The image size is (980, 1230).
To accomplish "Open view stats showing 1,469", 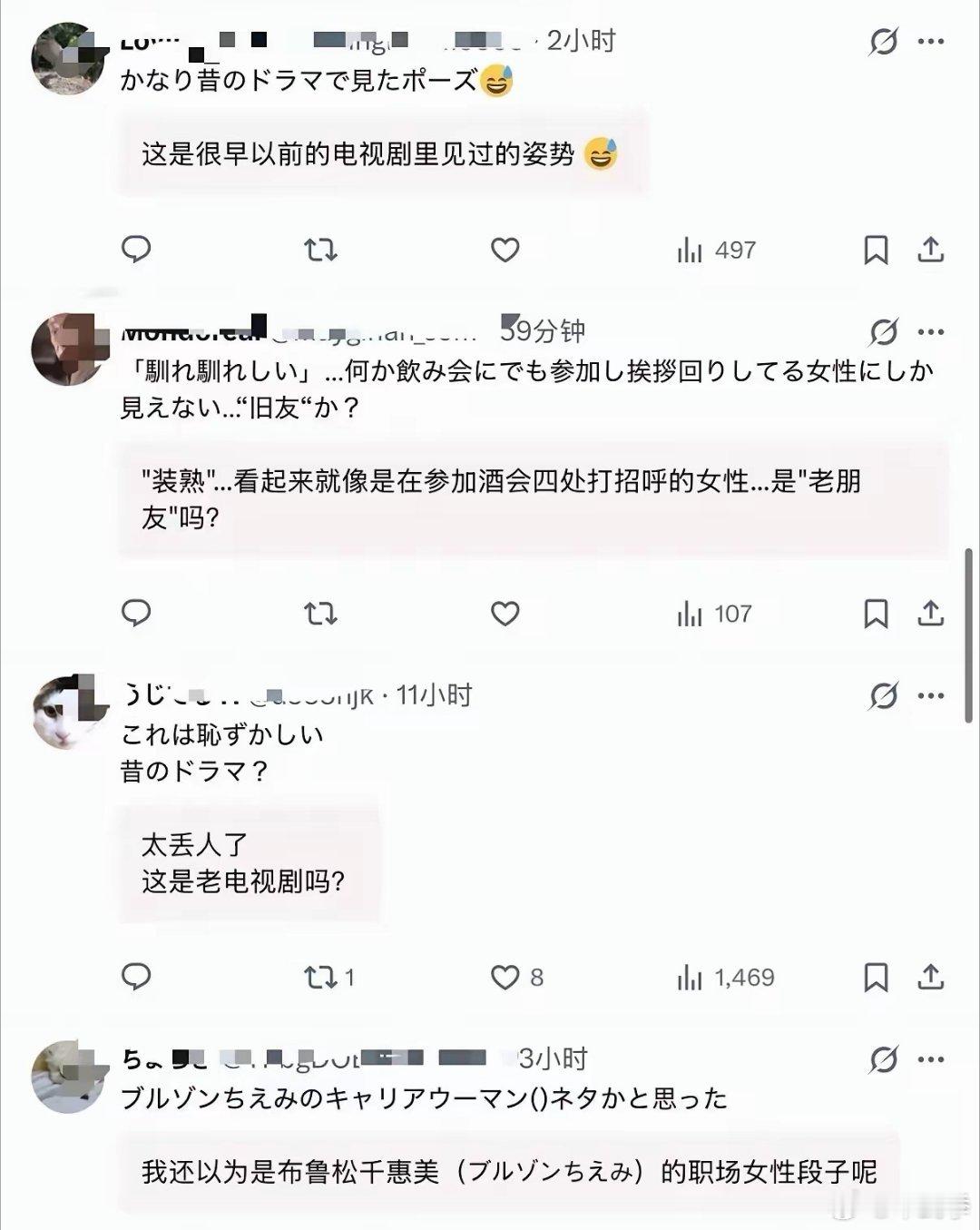I will click(726, 978).
